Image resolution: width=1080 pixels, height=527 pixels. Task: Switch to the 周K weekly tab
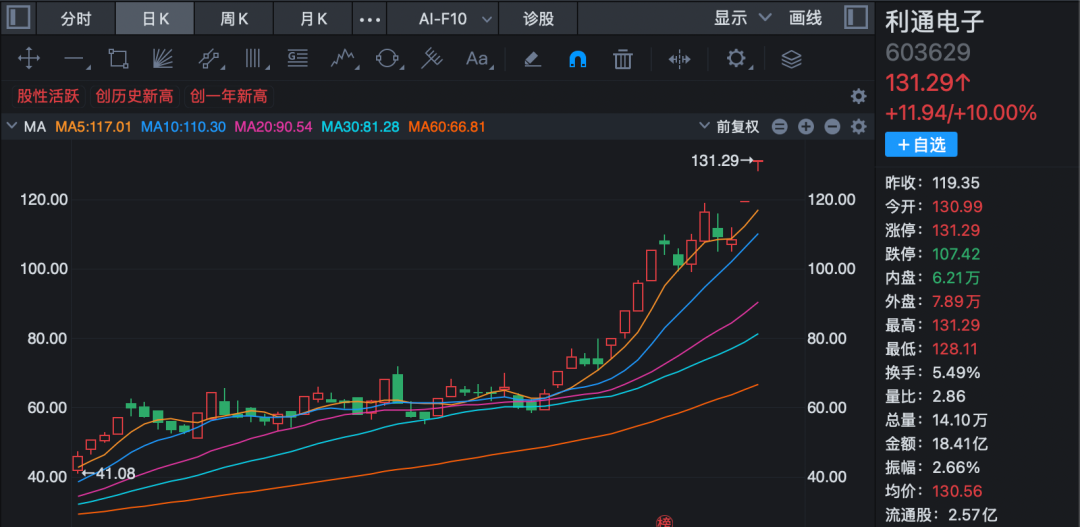click(234, 19)
